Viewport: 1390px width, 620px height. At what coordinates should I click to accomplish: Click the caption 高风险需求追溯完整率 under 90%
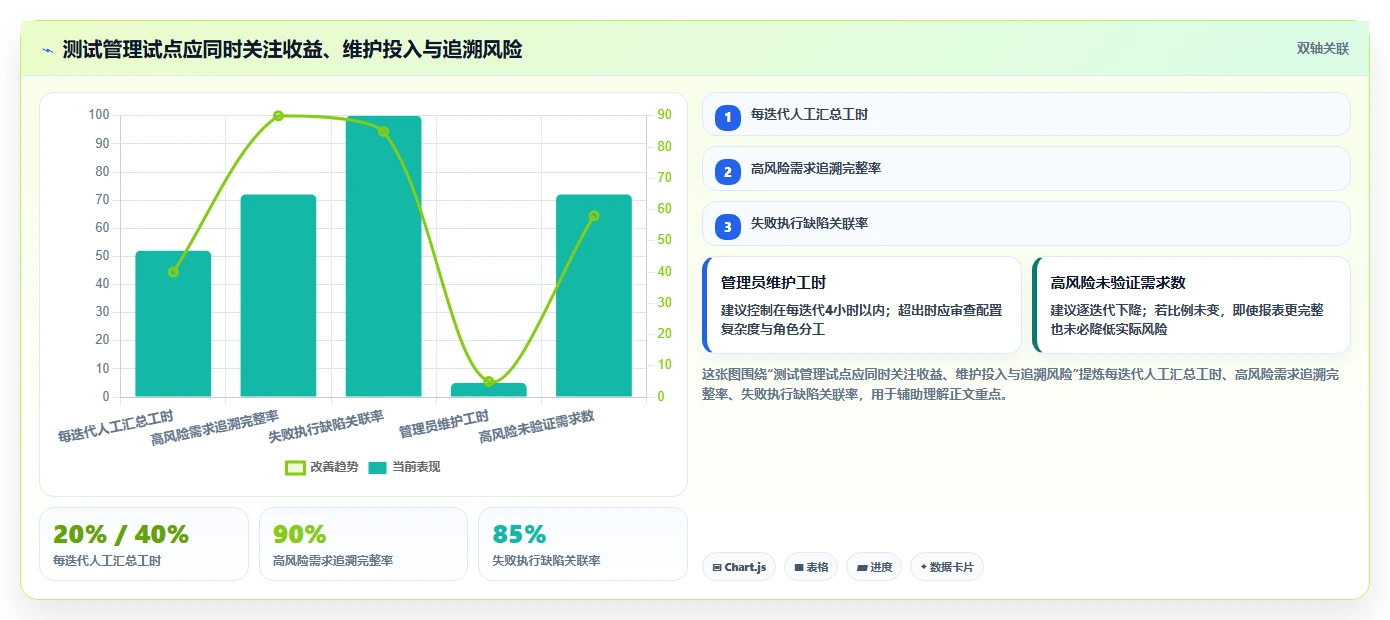333,561
